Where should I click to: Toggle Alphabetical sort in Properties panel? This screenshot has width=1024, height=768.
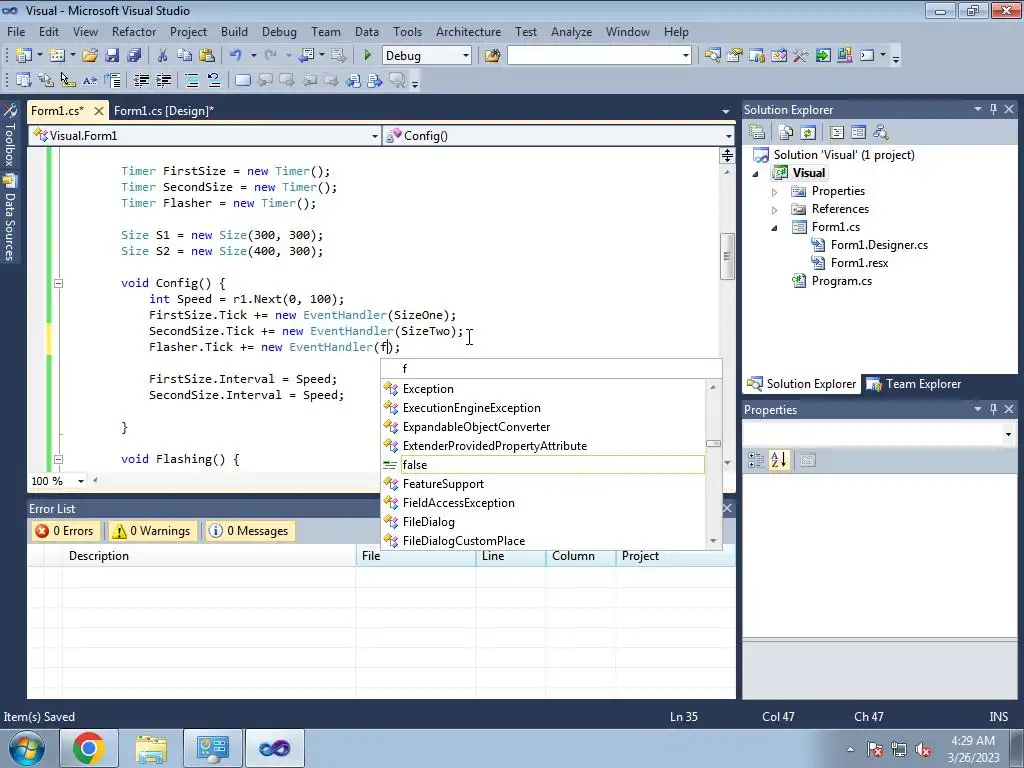(778, 460)
